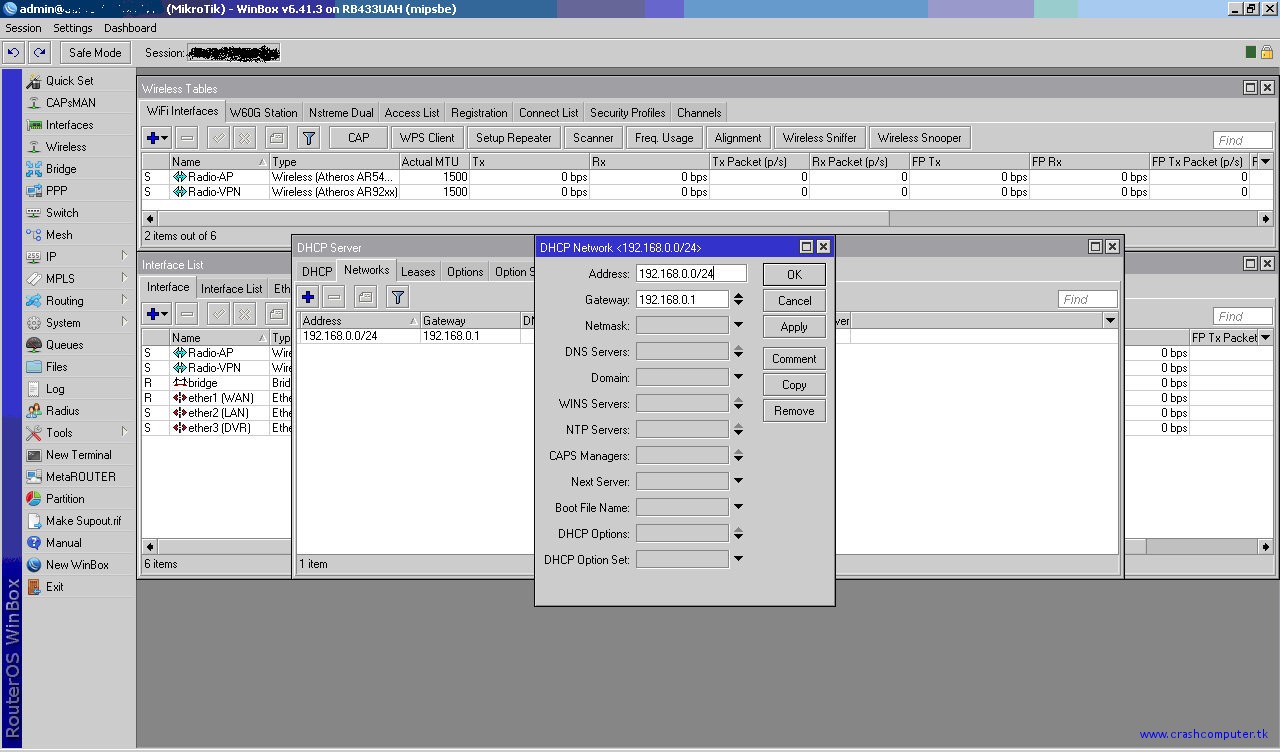Expand the Netmask field arrow
This screenshot has width=1280, height=752.
(738, 325)
